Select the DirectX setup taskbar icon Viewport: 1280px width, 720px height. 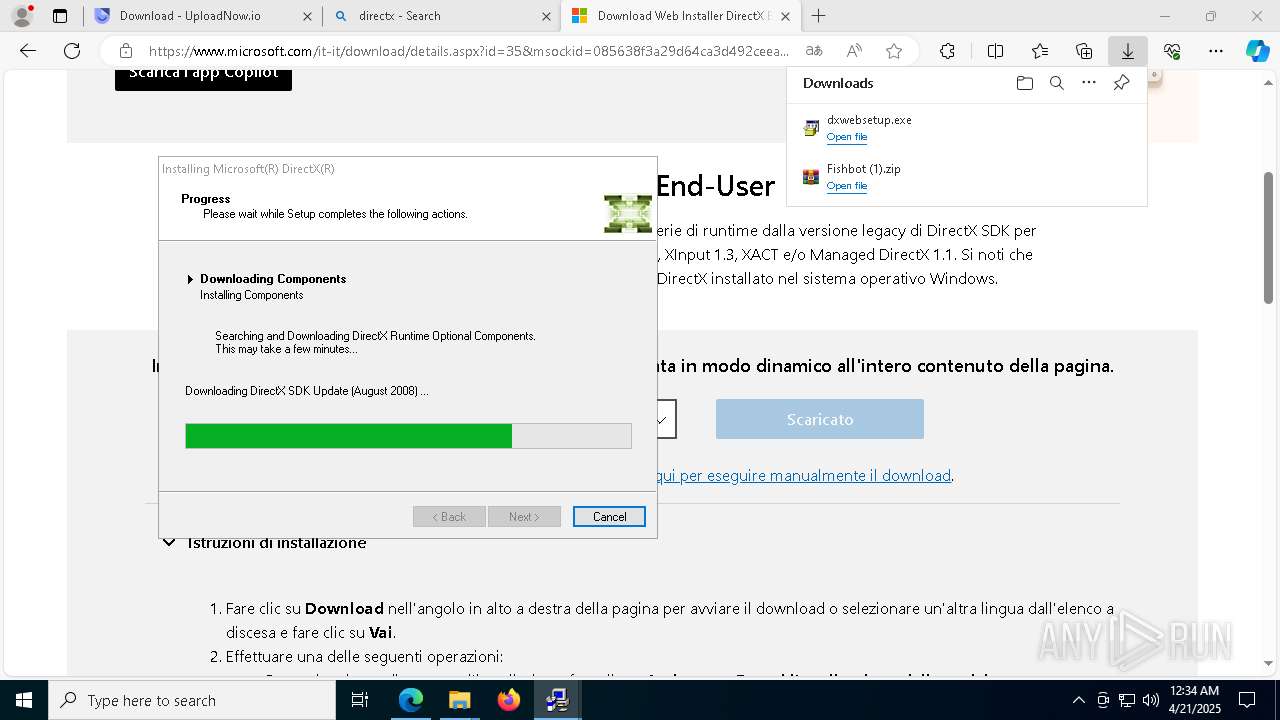[x=557, y=700]
